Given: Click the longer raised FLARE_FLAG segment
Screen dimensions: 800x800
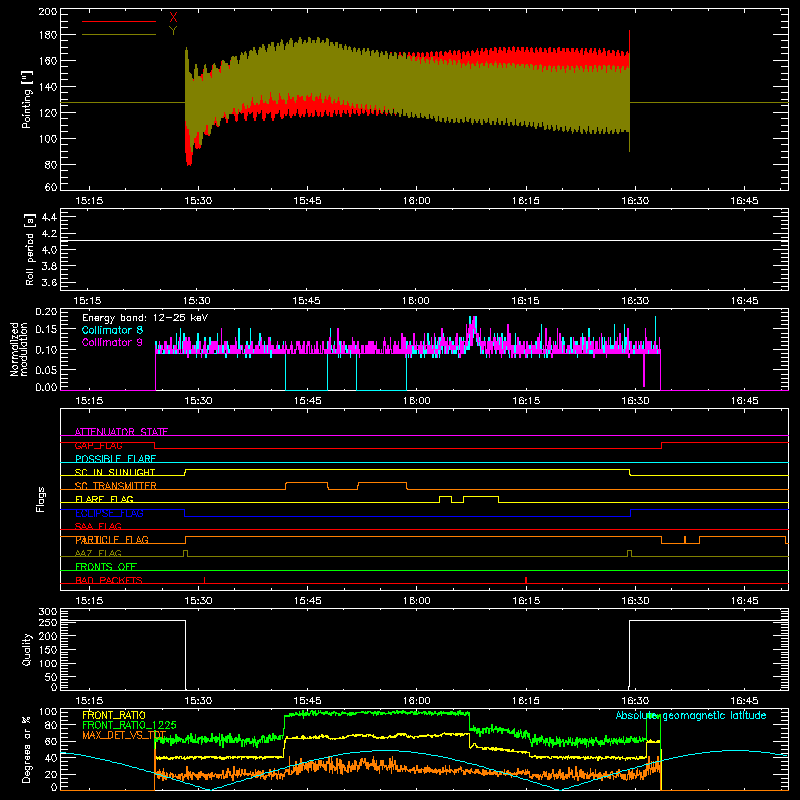Looking at the screenshot, I should coord(481,496).
